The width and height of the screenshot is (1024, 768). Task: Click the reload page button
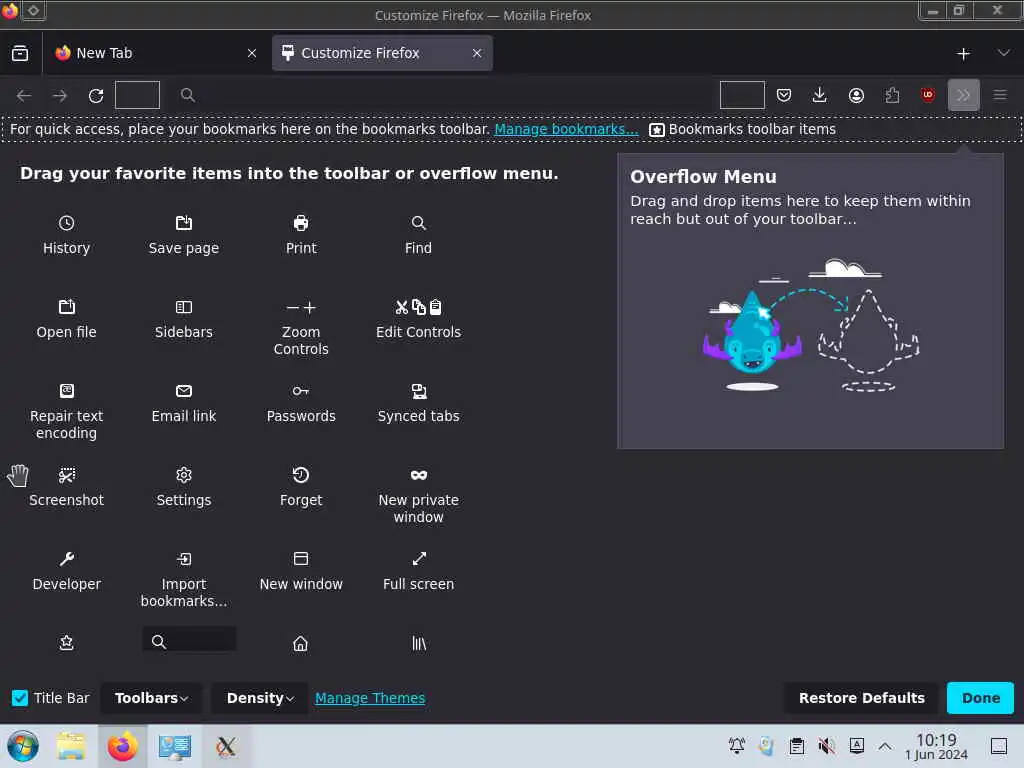click(96, 95)
